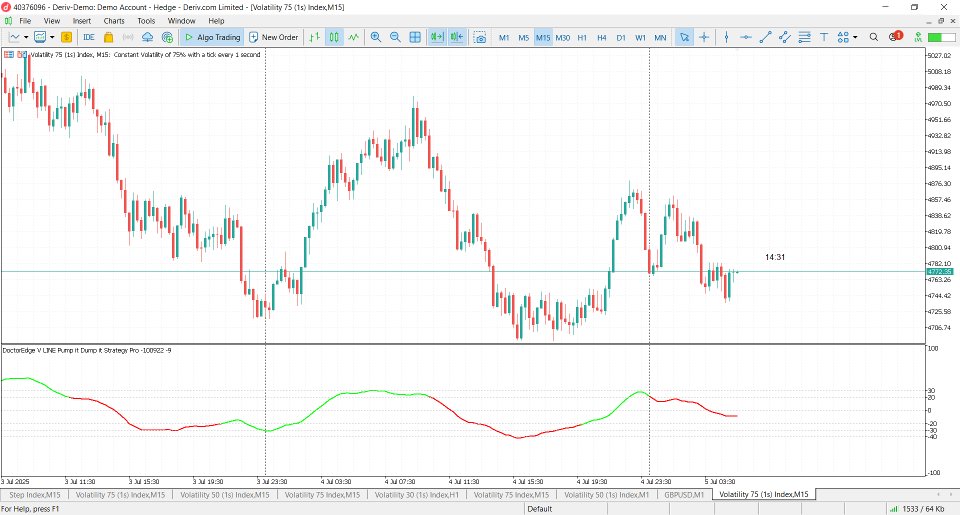Open the Tools menu
960x515 pixels.
click(146, 21)
